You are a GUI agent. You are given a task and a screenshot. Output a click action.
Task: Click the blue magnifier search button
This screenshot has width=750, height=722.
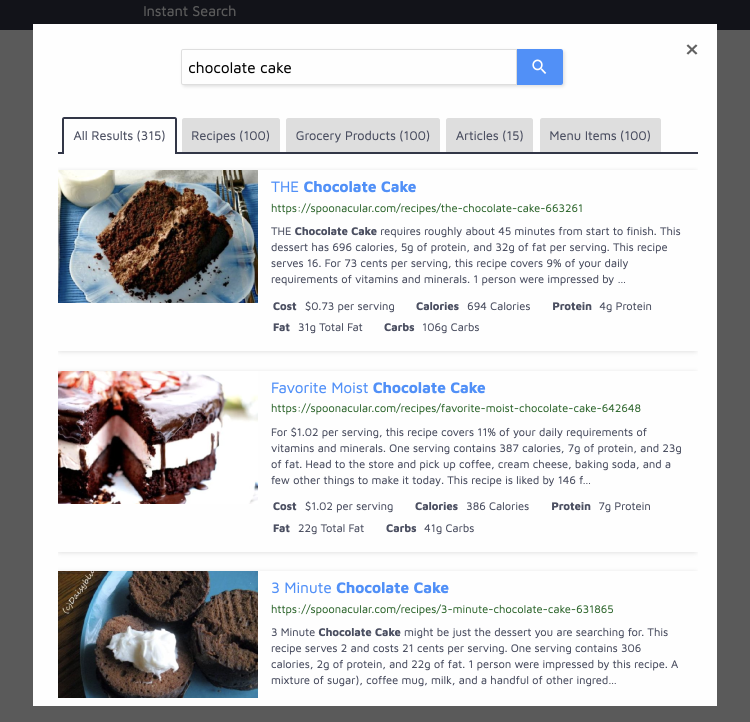(x=540, y=67)
